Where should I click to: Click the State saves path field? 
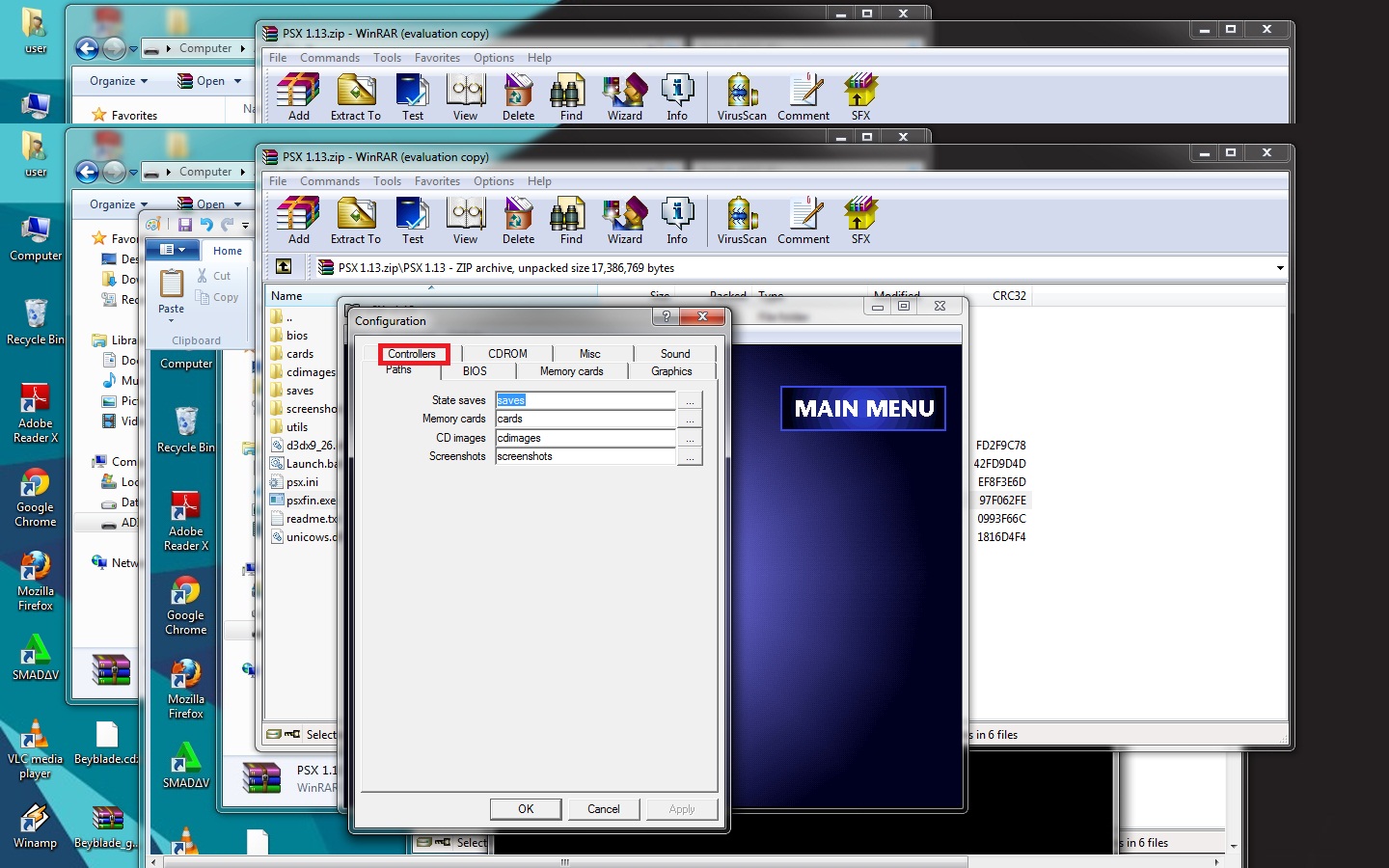pyautogui.click(x=586, y=400)
